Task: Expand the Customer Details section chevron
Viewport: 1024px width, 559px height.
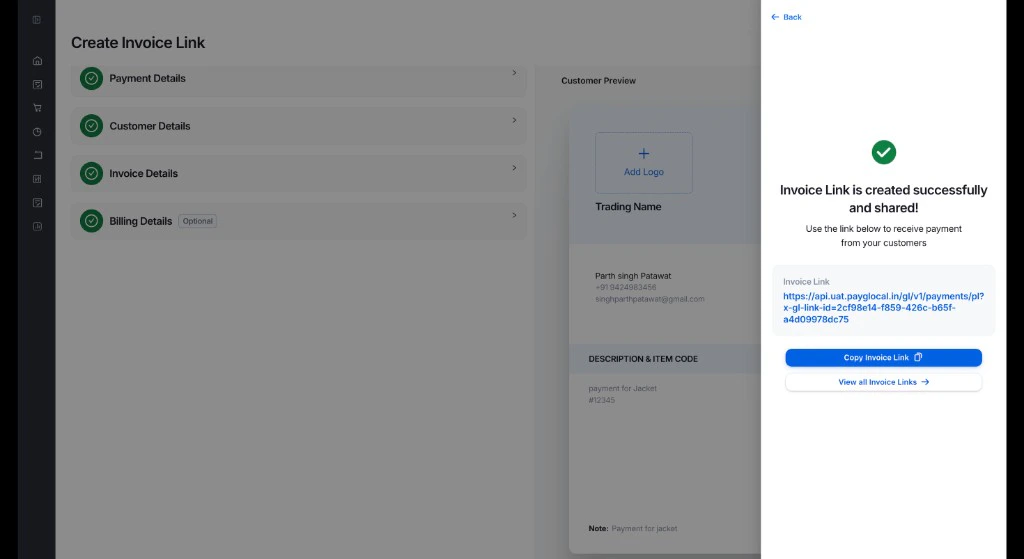Action: (x=514, y=120)
